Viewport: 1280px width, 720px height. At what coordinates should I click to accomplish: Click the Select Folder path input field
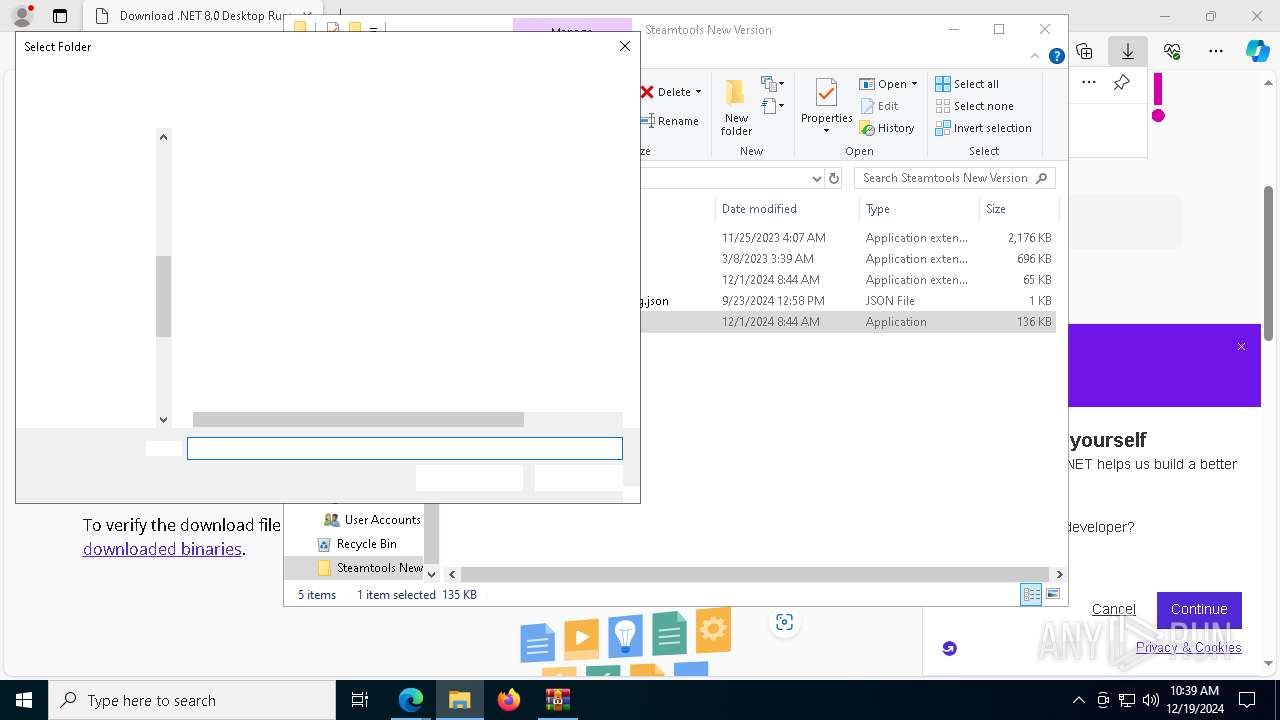405,448
